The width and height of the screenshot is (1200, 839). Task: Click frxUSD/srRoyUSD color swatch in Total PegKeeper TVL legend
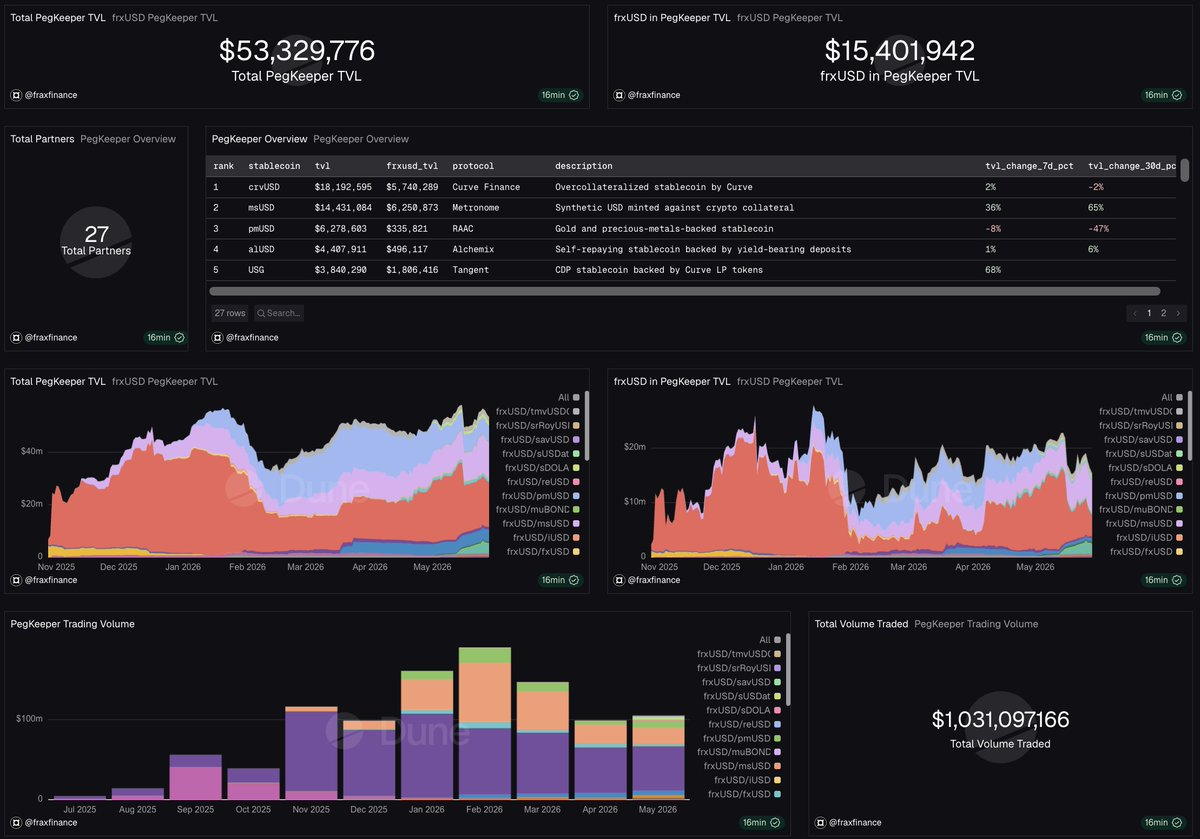pyautogui.click(x=575, y=425)
